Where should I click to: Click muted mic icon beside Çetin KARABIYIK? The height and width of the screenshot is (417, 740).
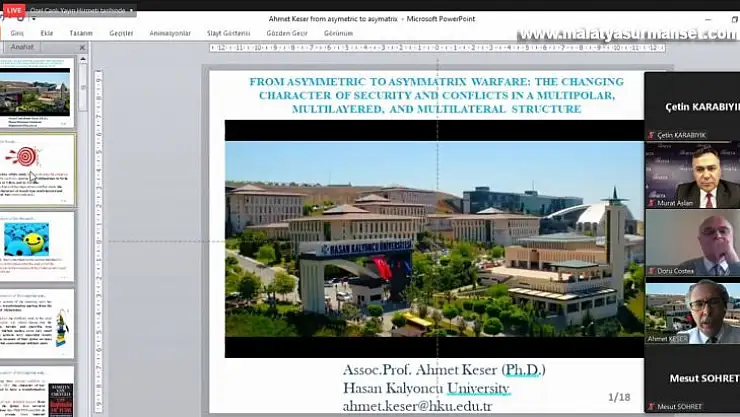pyautogui.click(x=652, y=135)
